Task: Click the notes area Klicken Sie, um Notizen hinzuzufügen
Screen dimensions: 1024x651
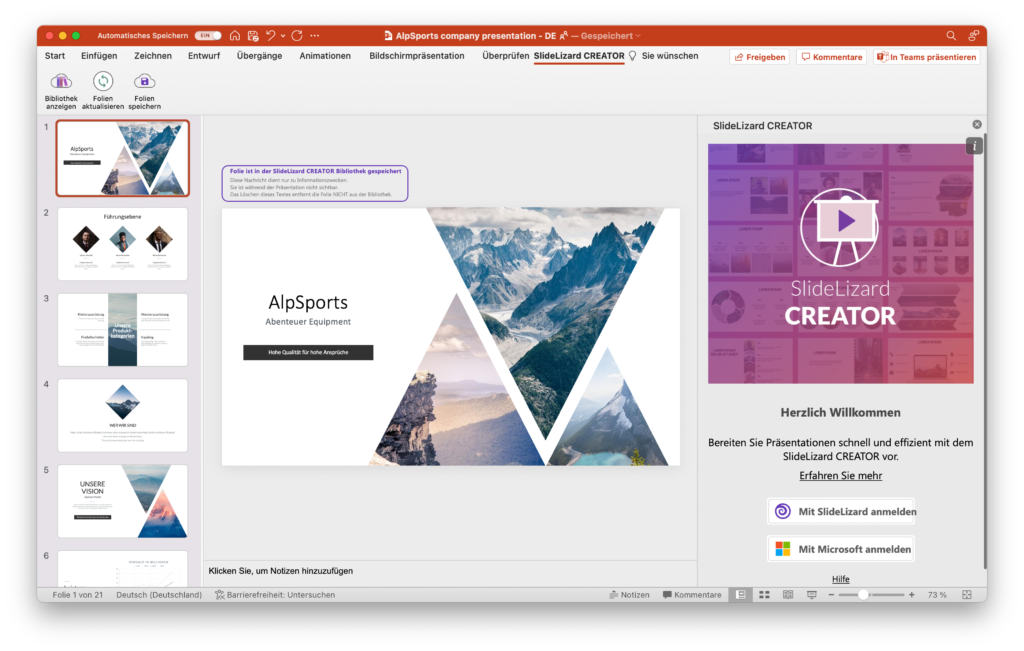Action: pos(281,571)
